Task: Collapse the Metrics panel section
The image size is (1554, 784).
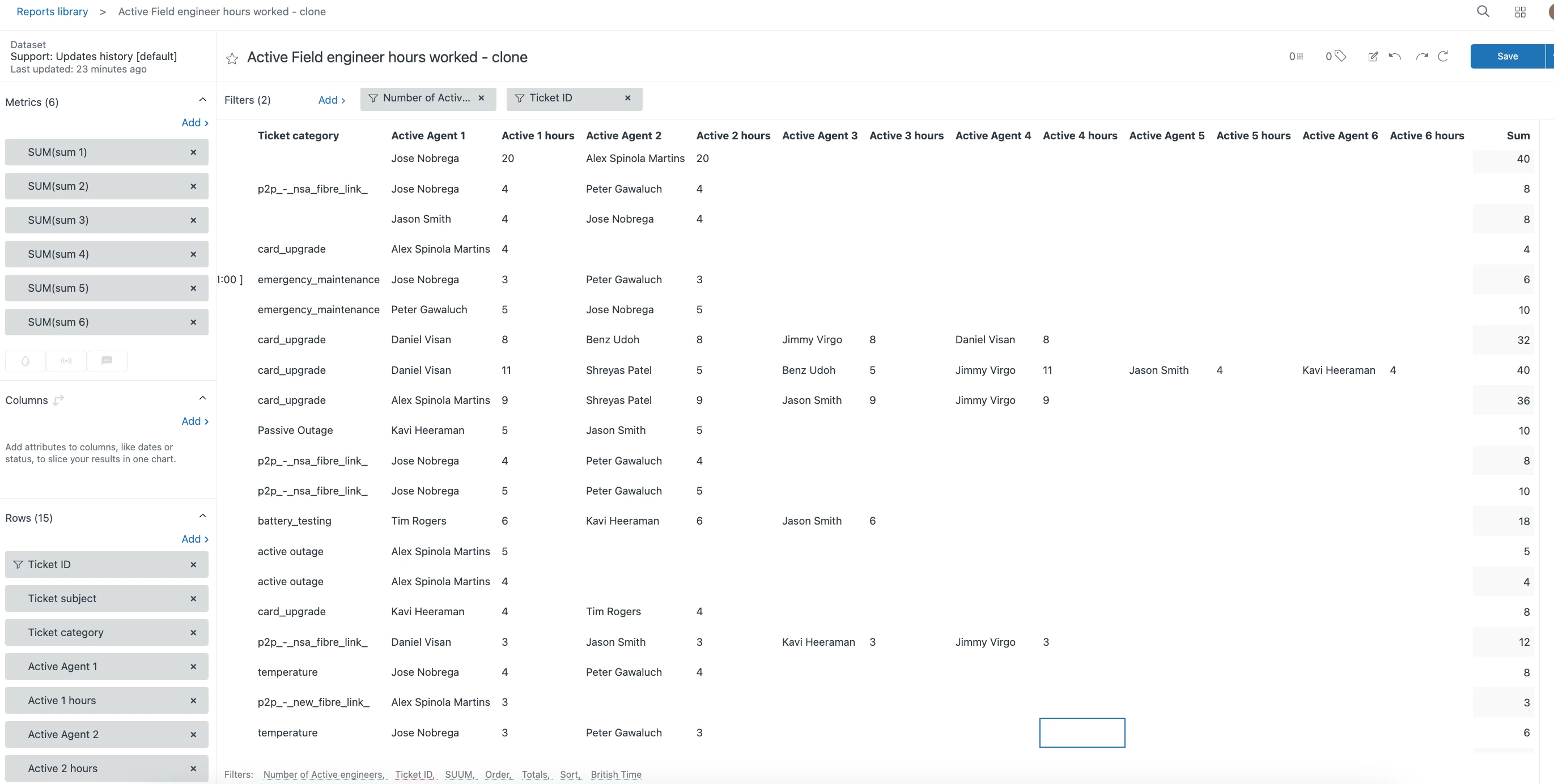Action: (x=203, y=100)
